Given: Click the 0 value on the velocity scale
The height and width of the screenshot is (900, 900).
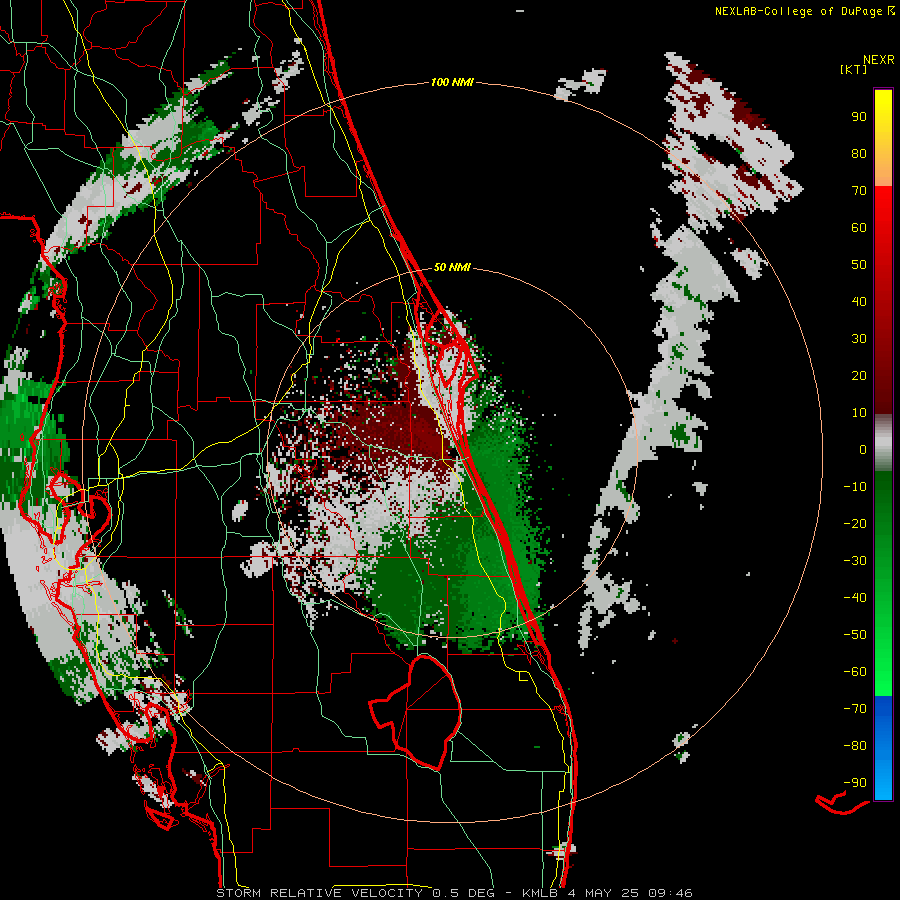Looking at the screenshot, I should click(863, 449).
